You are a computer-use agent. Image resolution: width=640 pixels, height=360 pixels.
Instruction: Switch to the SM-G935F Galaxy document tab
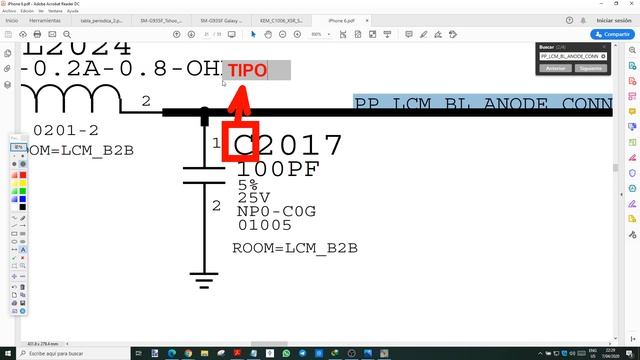221,20
